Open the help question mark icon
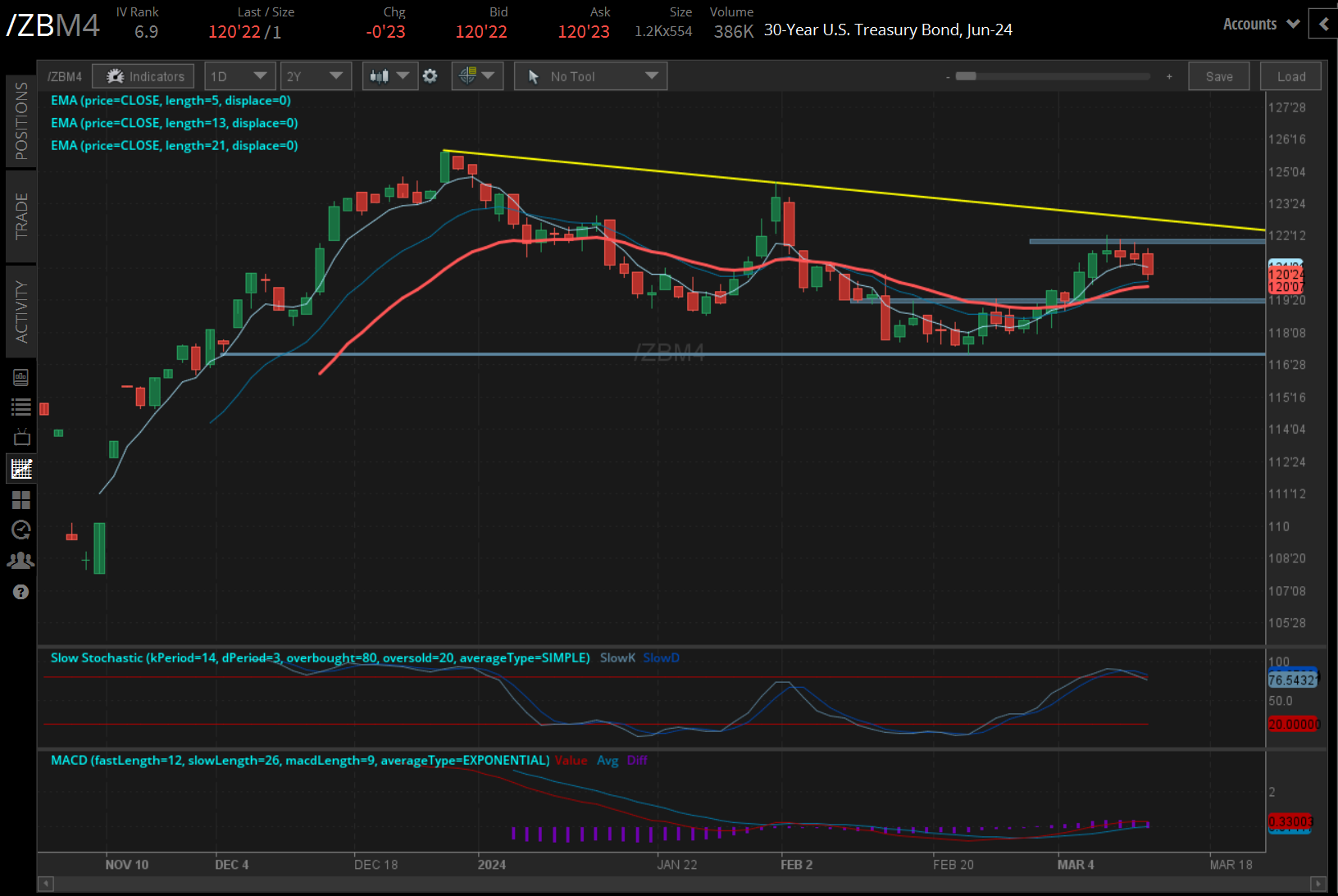1338x896 pixels. click(x=21, y=591)
